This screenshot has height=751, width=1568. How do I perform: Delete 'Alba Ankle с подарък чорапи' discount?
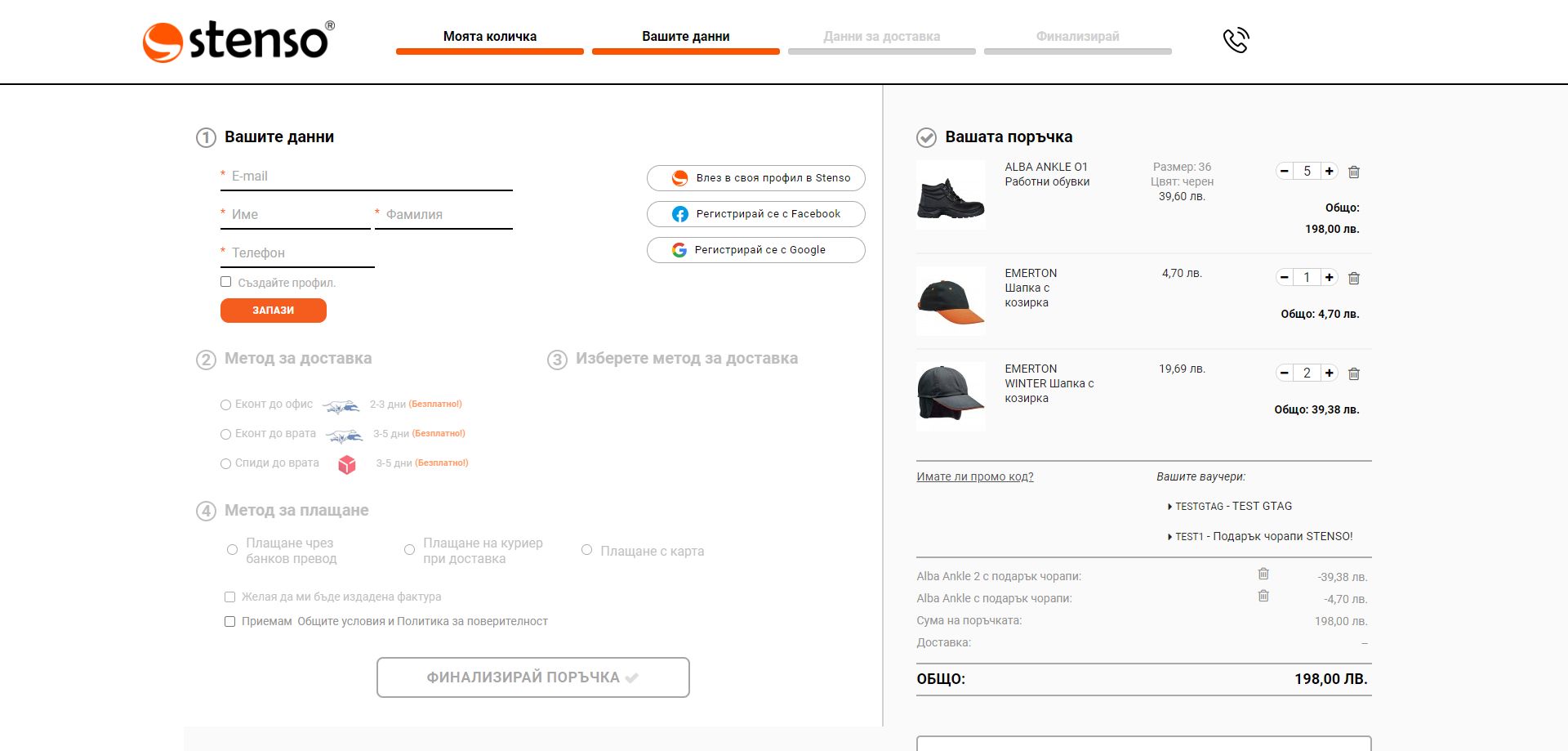tap(1263, 596)
